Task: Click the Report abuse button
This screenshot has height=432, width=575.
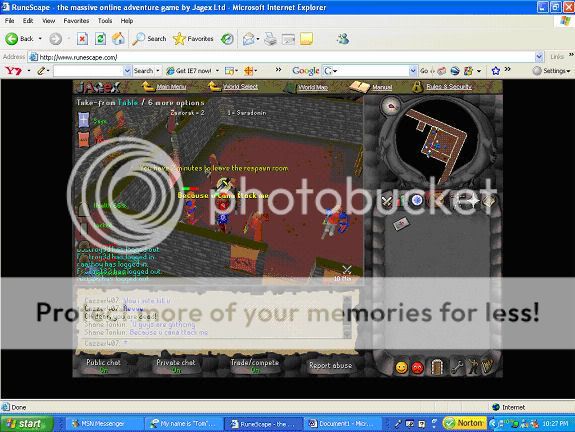Action: click(x=330, y=365)
